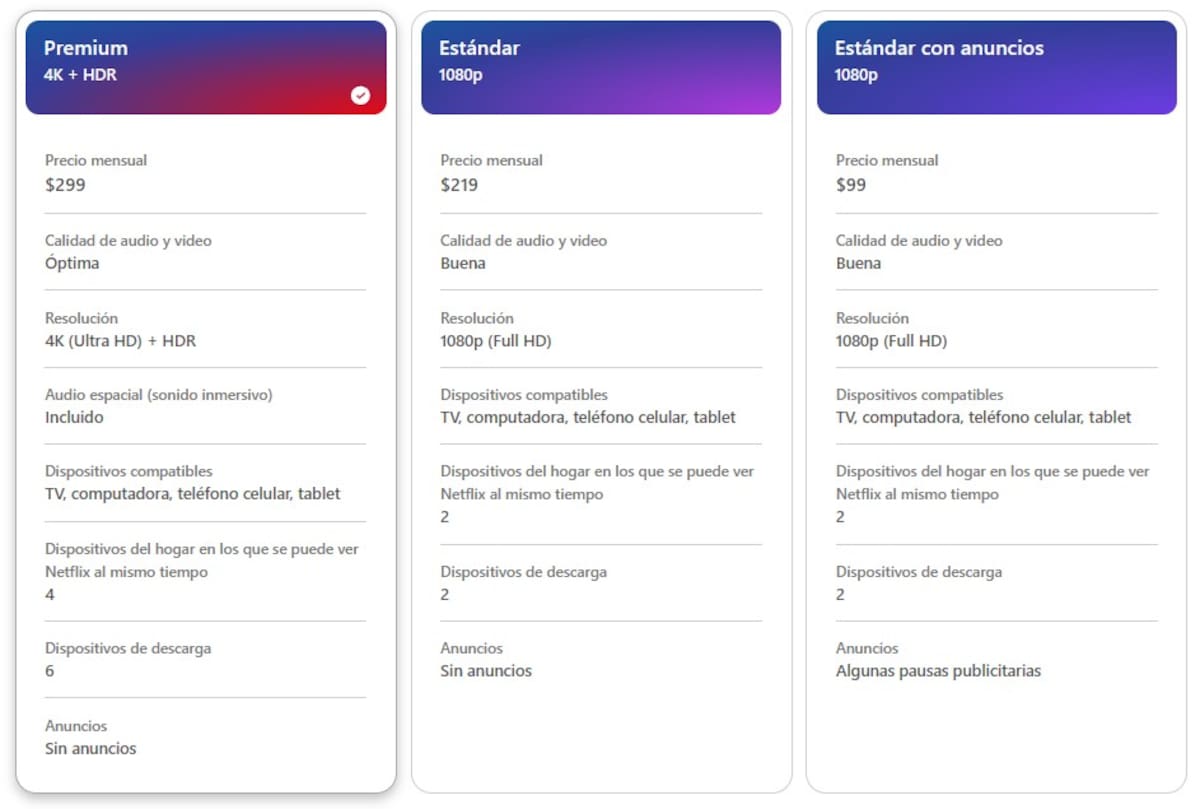Select the Premium 4K + HDR plan header
The width and height of the screenshot is (1200, 809).
coord(206,68)
